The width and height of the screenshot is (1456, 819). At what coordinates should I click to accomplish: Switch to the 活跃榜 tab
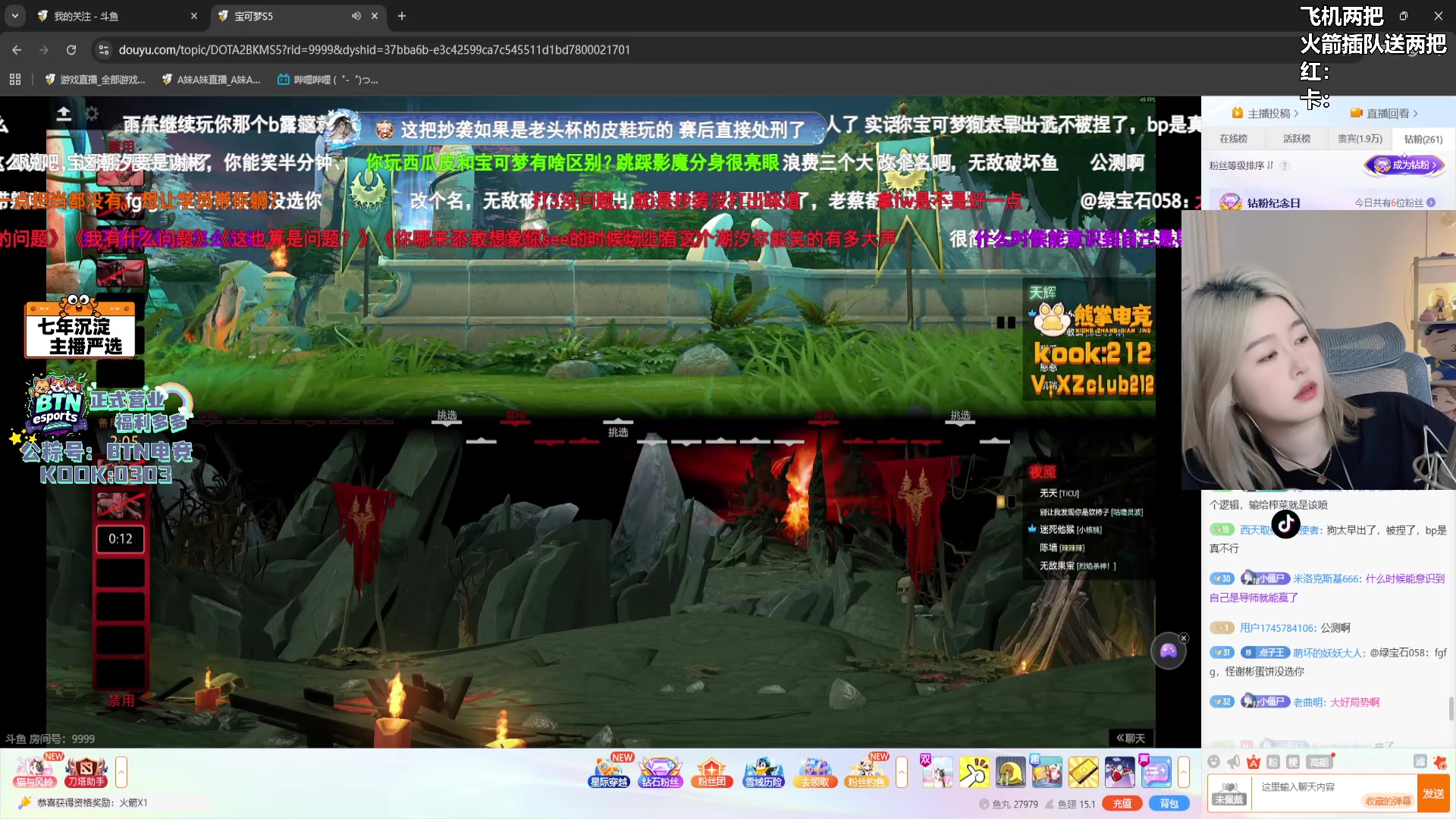tap(1296, 139)
